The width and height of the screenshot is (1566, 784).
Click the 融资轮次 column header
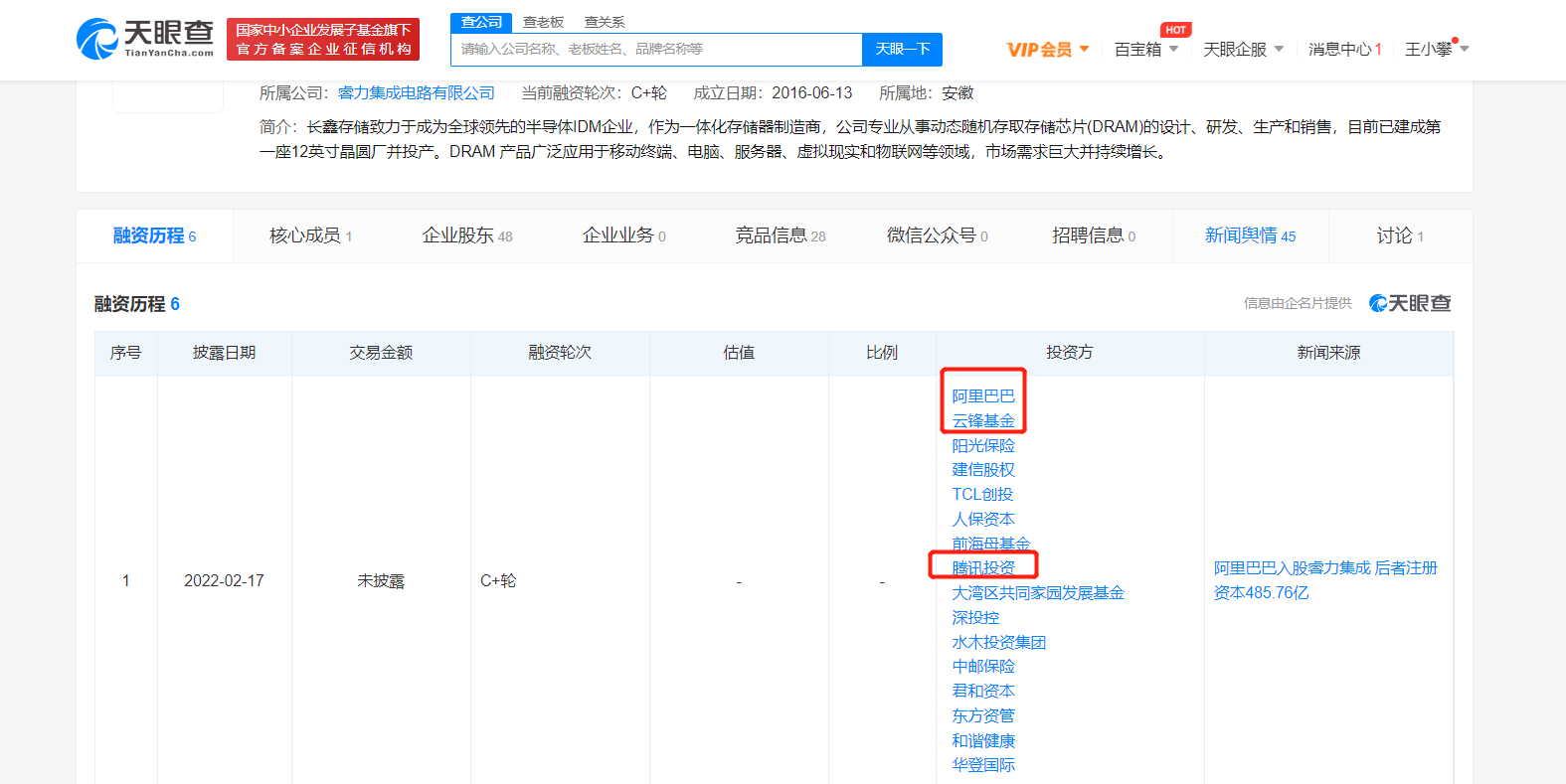[560, 353]
